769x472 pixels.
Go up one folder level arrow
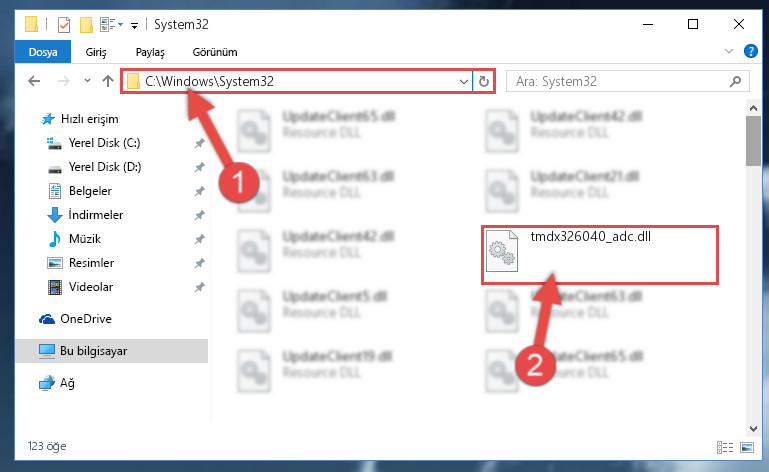[x=108, y=81]
